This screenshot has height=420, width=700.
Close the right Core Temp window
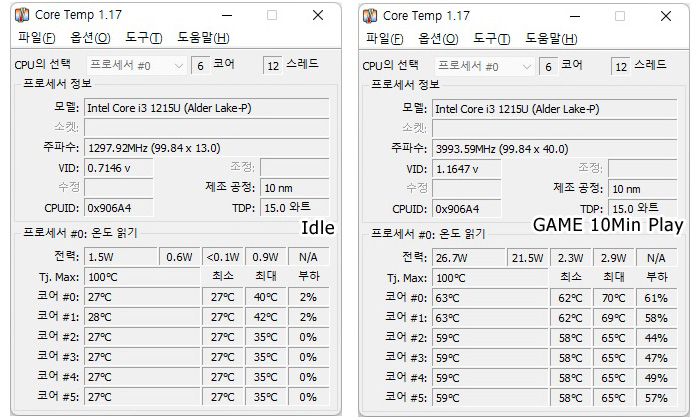click(x=666, y=16)
